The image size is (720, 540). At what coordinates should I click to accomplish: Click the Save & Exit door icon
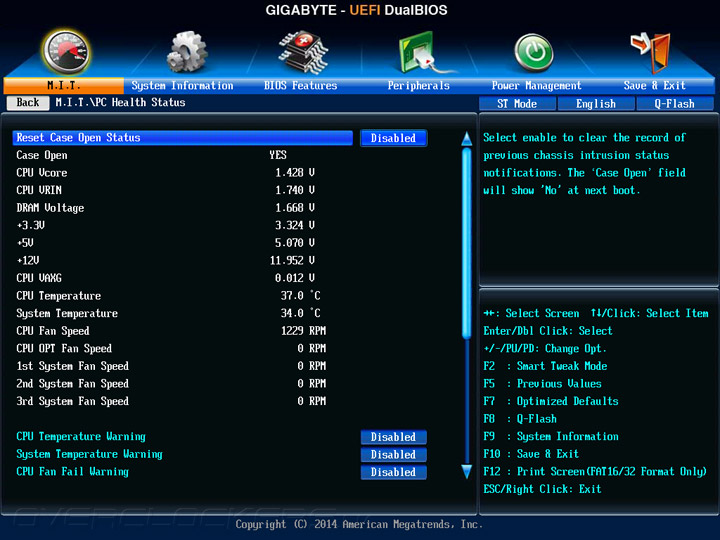[652, 52]
